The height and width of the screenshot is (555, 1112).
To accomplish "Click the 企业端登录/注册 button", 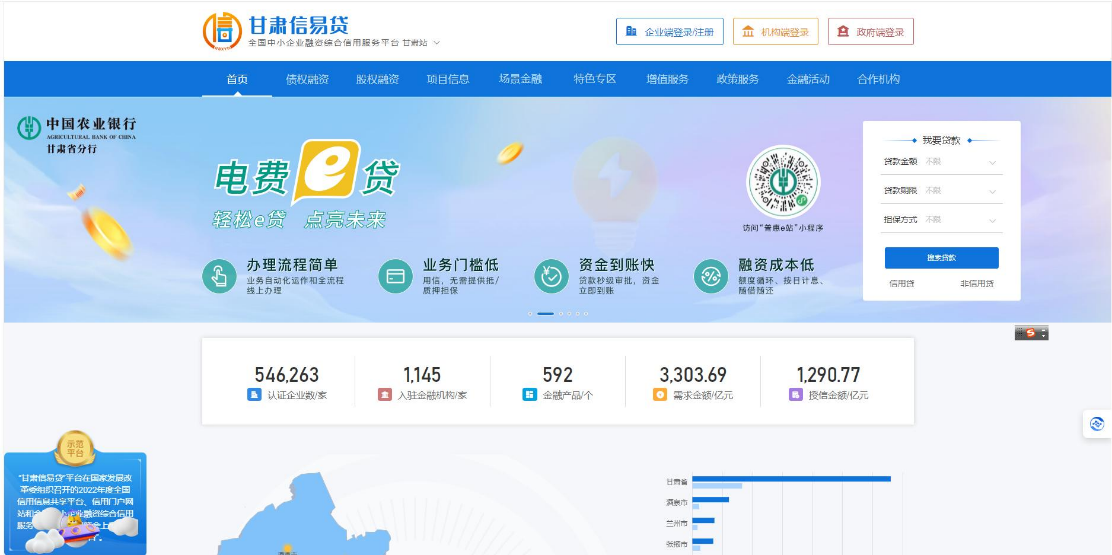I will [669, 31].
